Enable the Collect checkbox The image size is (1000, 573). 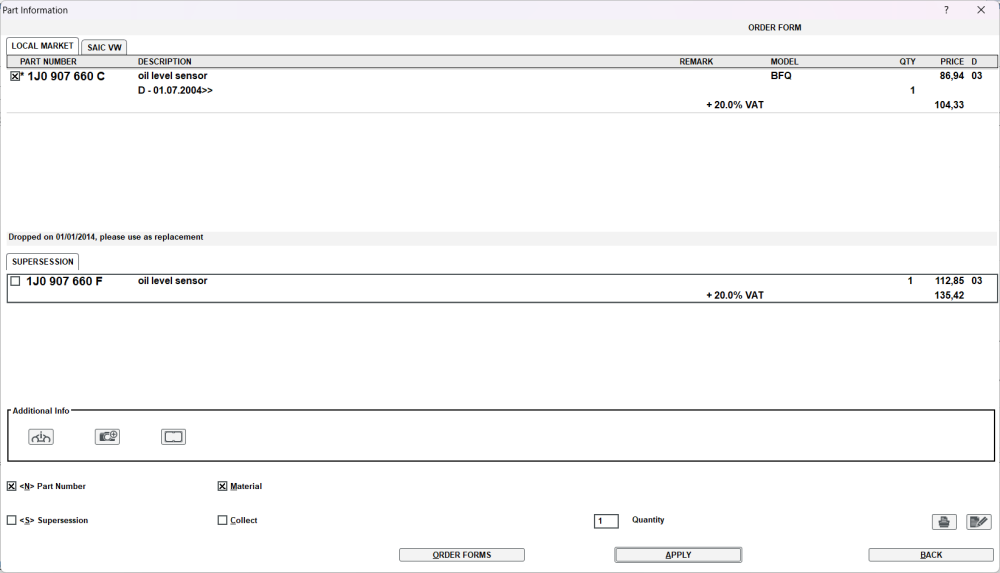(222, 520)
